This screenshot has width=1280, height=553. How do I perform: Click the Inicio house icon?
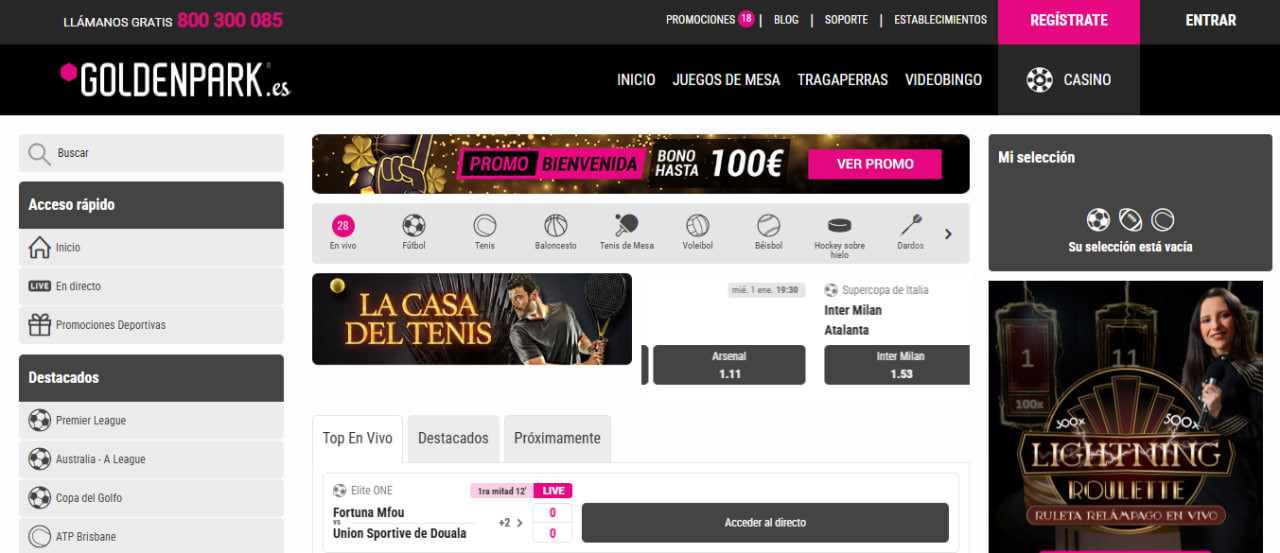(40, 247)
